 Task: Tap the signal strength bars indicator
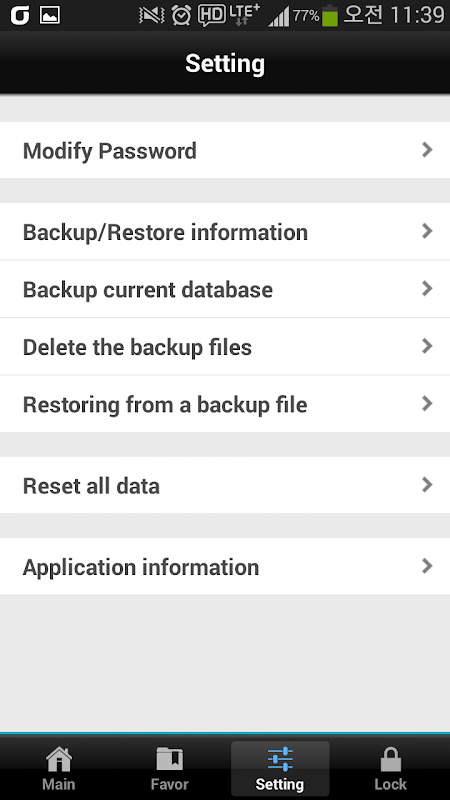pos(279,16)
